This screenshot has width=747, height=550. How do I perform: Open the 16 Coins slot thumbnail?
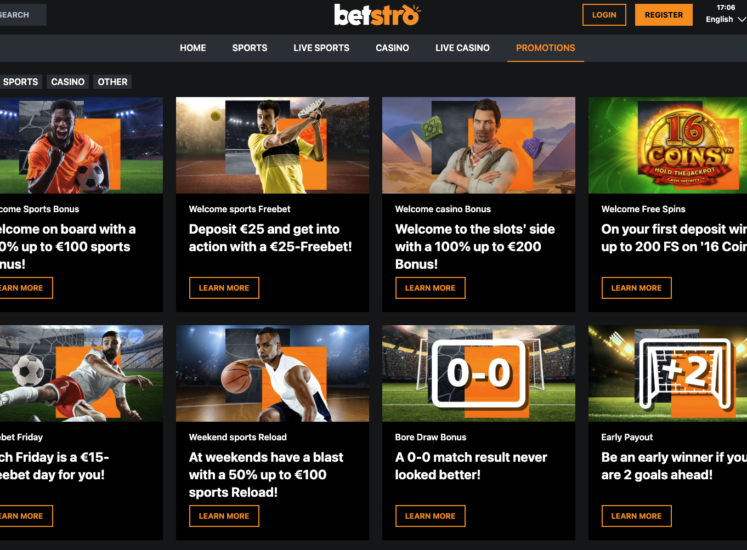point(667,145)
